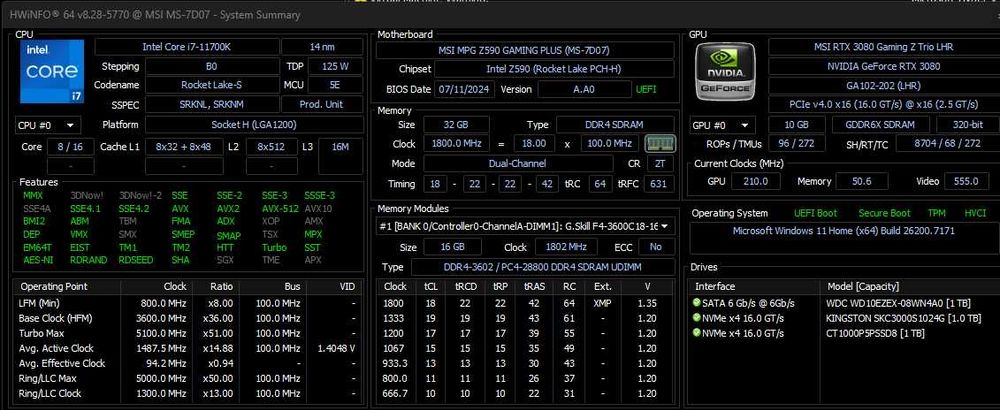The image size is (1000, 410).
Task: Click the DDR4 SDRAM memory type field
Action: coord(615,125)
